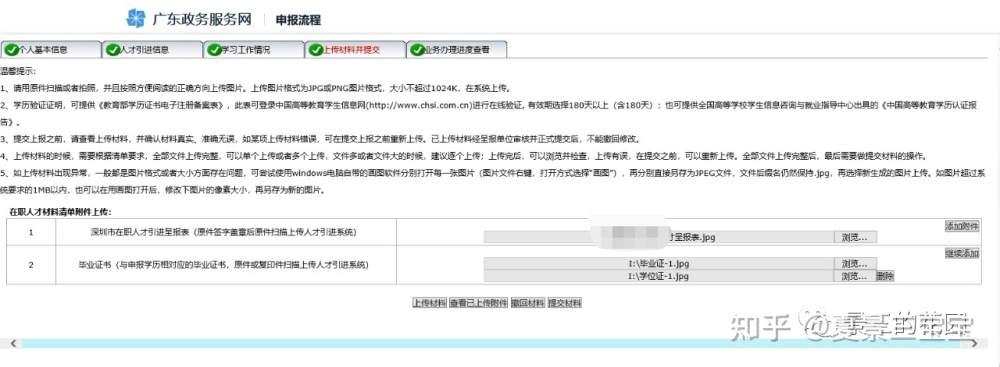Screen dimensions: 1000x367
Task: Click green checkmark on 学习工作情况 tab
Action: tap(214, 50)
